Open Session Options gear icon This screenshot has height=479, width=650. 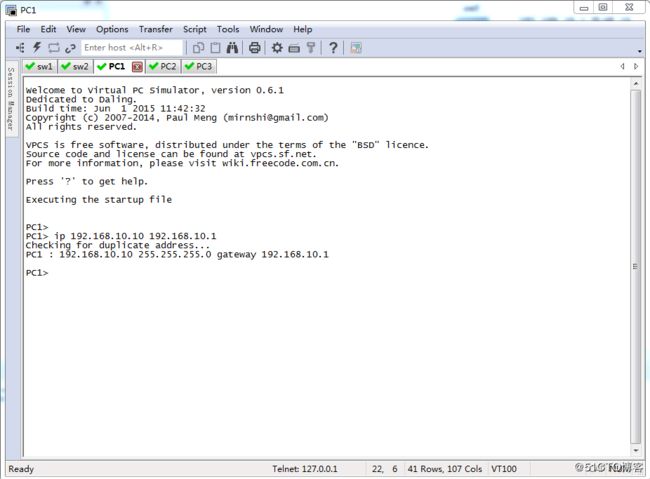point(277,48)
